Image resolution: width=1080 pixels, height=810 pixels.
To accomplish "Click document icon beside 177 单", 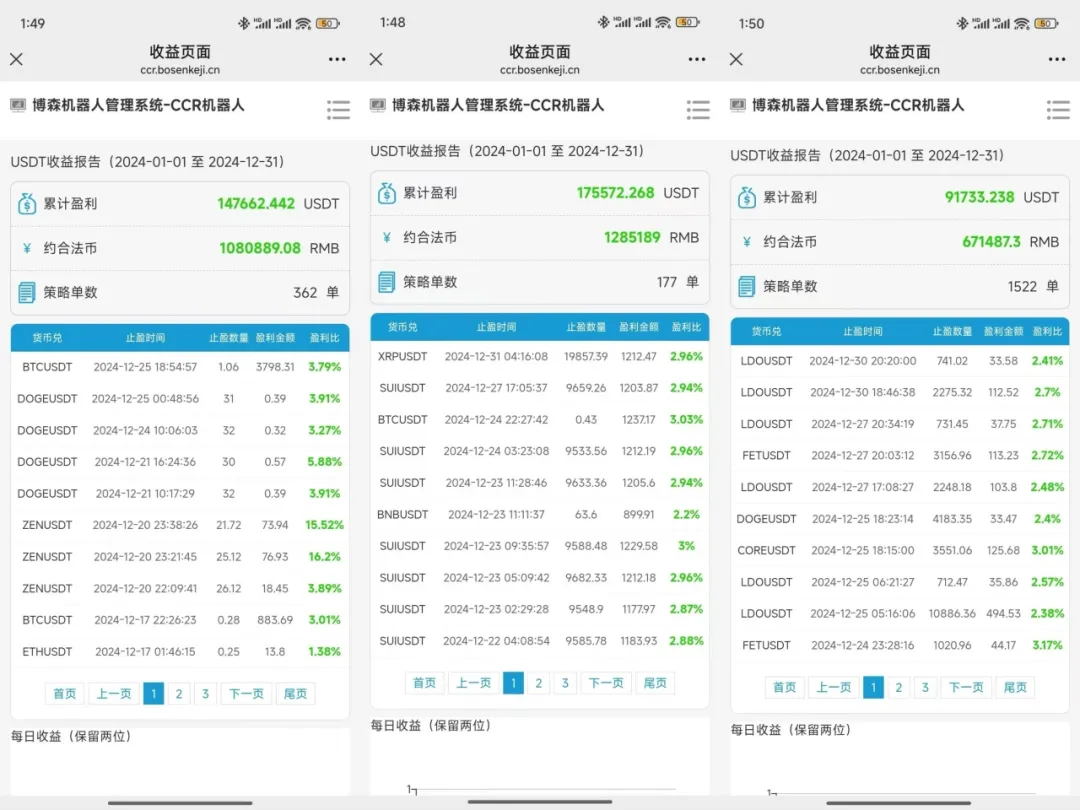I will click(x=386, y=282).
